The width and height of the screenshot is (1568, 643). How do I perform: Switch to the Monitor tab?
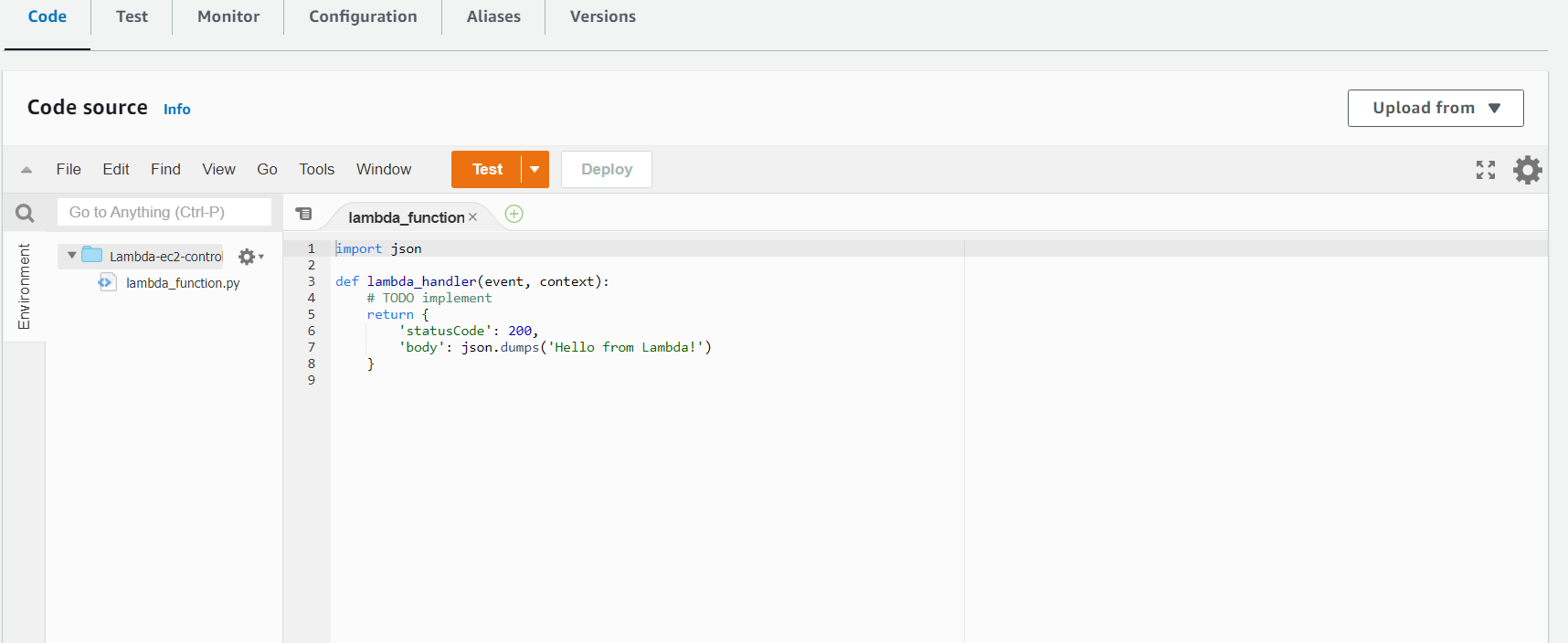coord(228,16)
